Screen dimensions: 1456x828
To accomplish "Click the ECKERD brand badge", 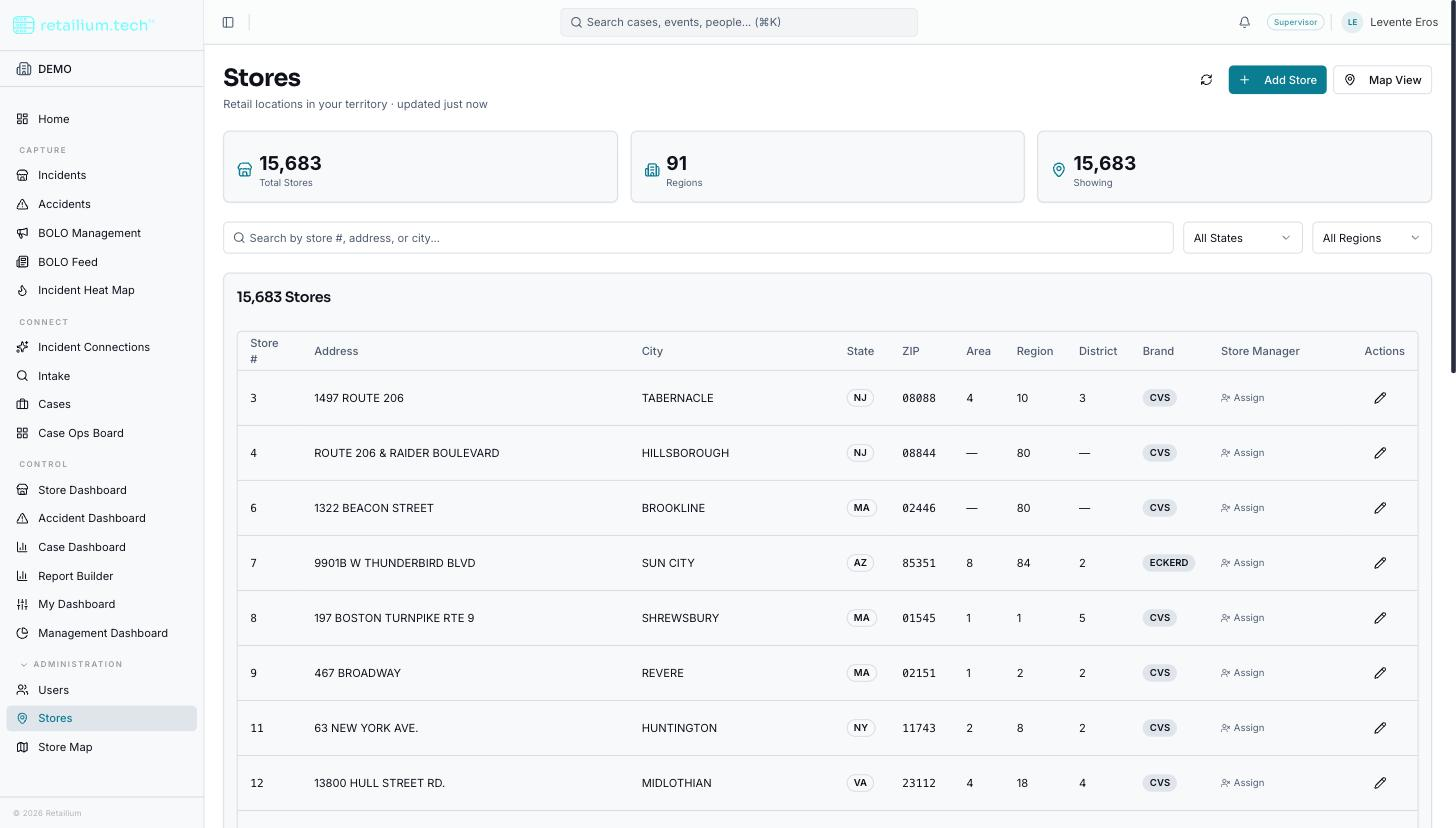I will click(1169, 563).
